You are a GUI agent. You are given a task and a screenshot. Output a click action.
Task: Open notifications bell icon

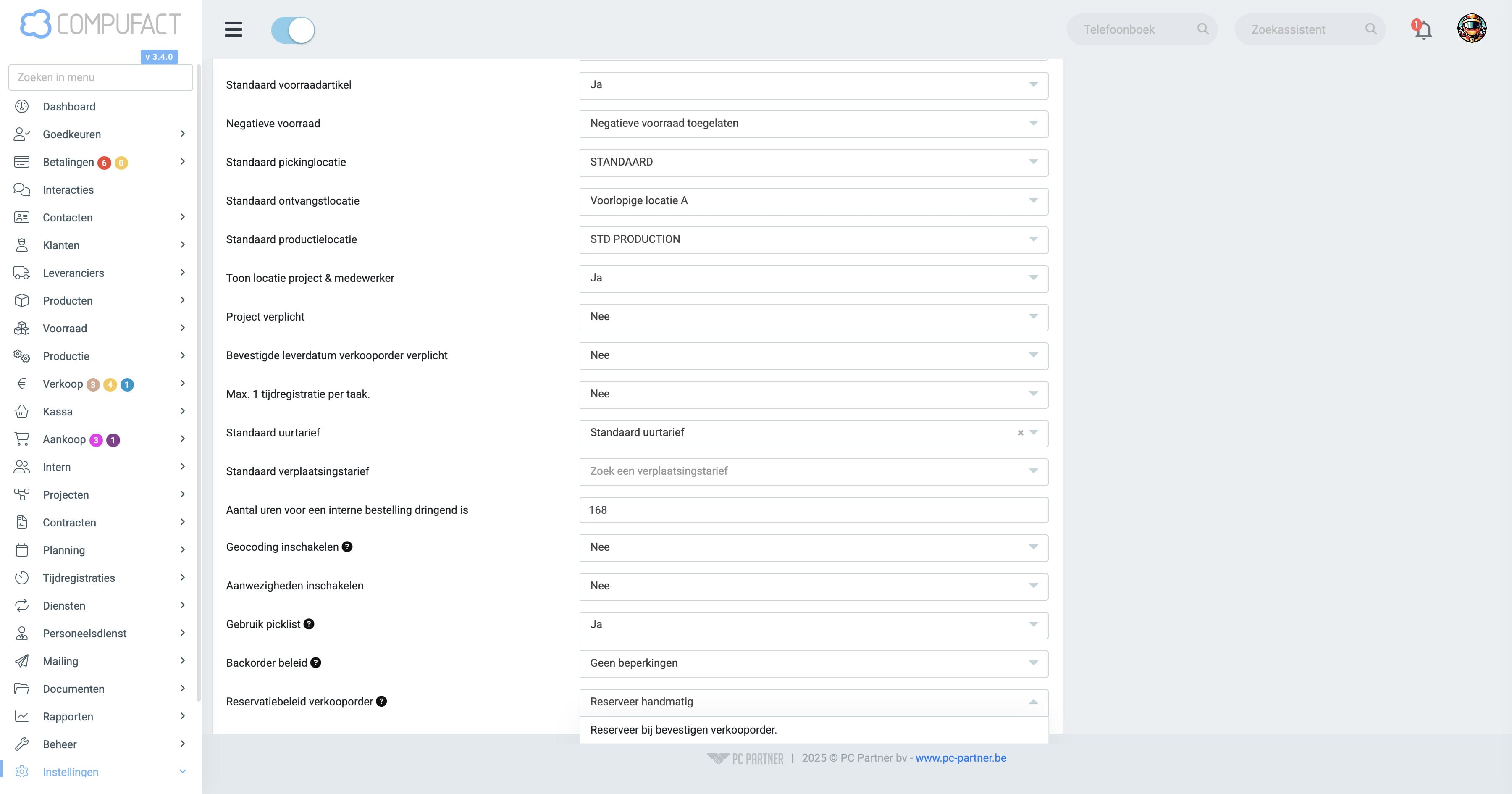click(1422, 29)
